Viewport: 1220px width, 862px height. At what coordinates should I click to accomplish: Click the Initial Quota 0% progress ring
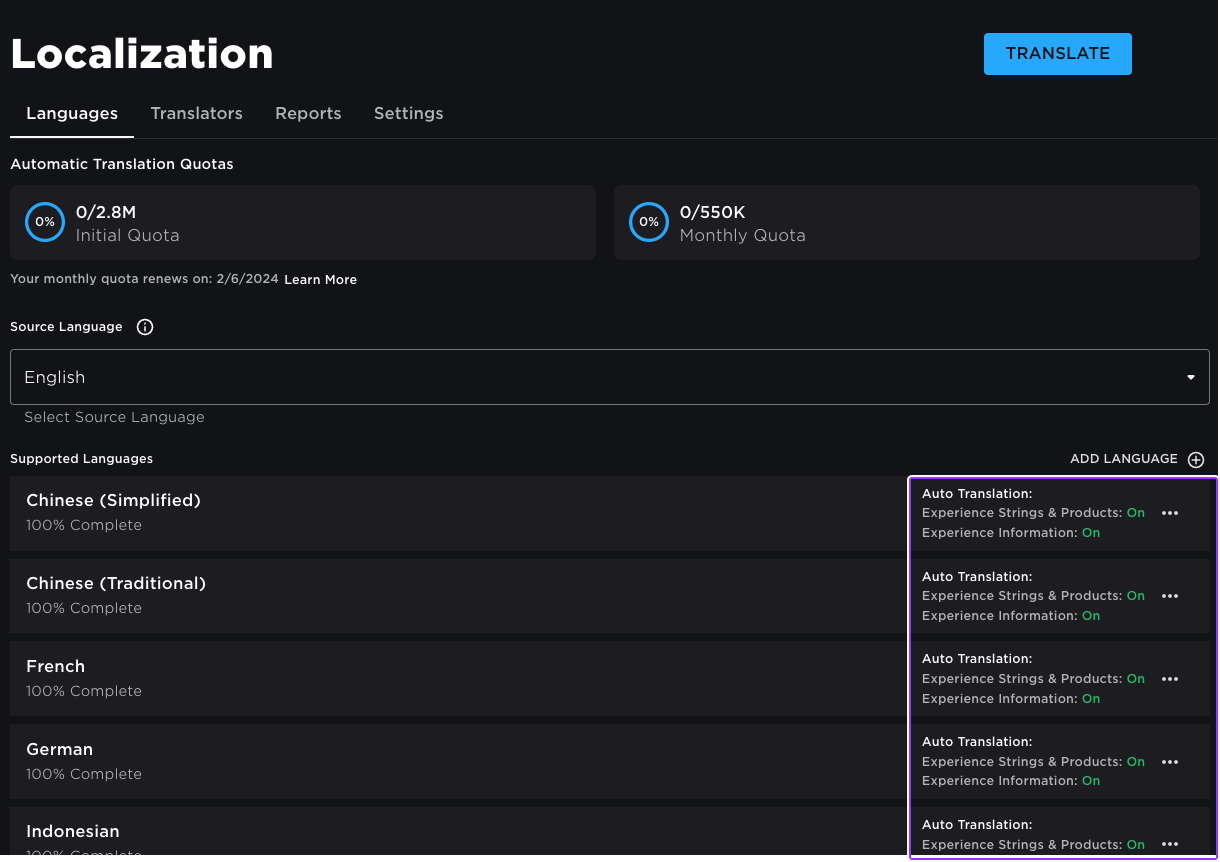point(45,222)
